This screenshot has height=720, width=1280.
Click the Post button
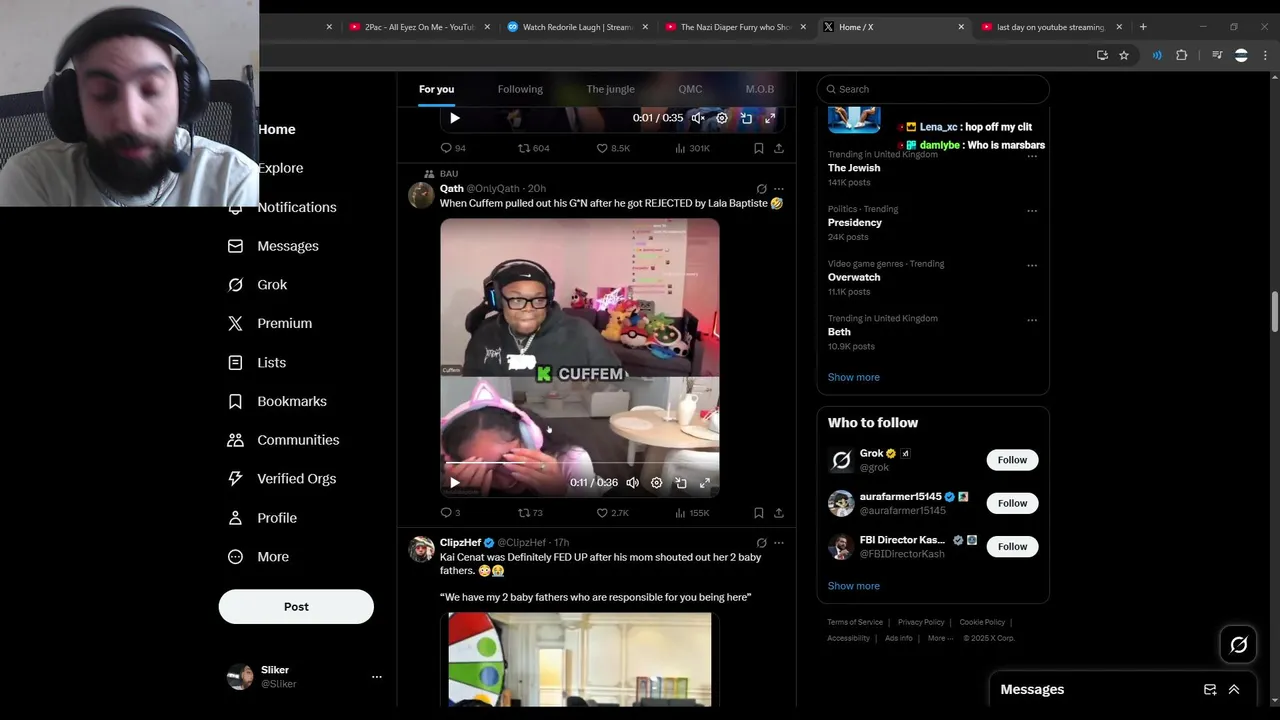click(296, 607)
